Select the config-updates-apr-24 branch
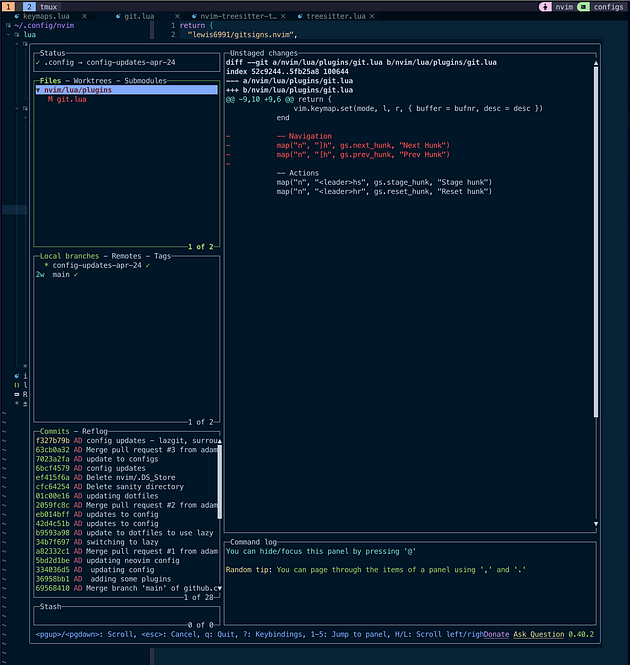The image size is (630, 665). (97, 265)
